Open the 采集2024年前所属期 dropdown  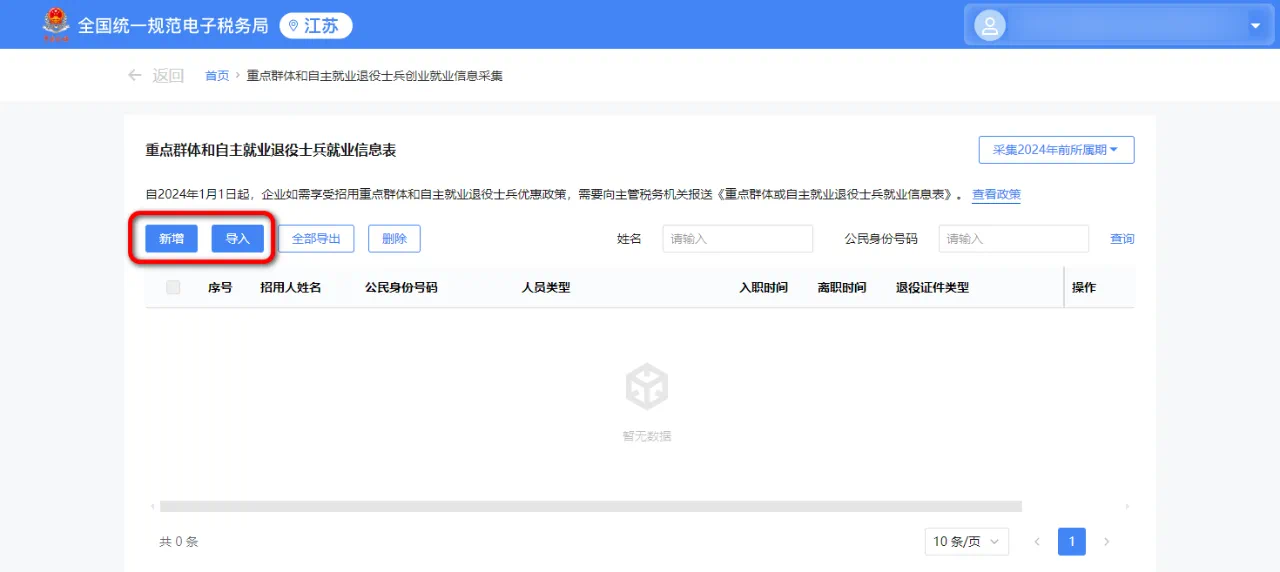pyautogui.click(x=1056, y=150)
